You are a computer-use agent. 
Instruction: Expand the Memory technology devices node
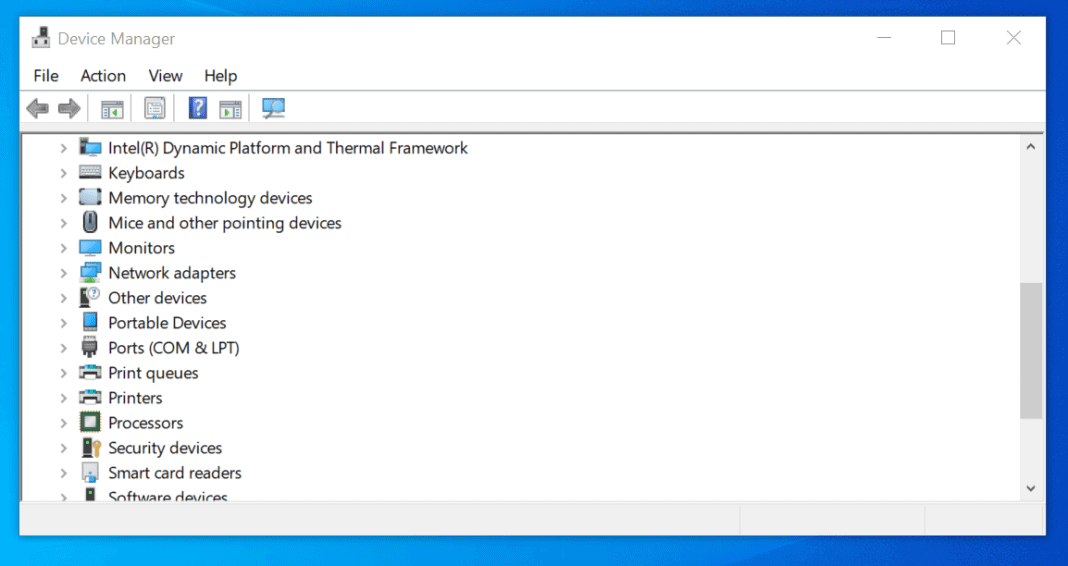coord(63,198)
